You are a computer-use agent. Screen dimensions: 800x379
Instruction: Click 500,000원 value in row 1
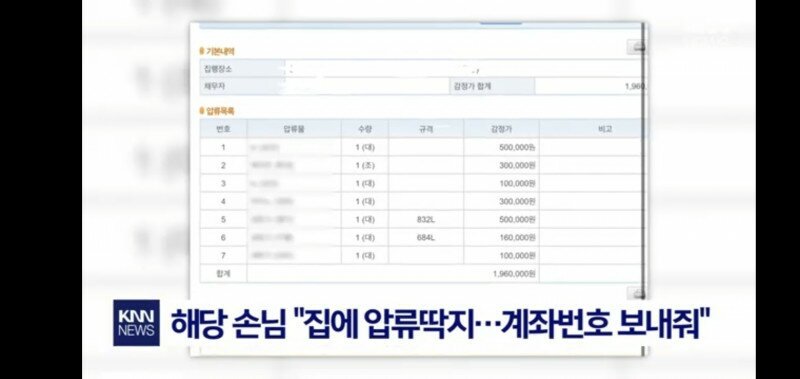517,147
